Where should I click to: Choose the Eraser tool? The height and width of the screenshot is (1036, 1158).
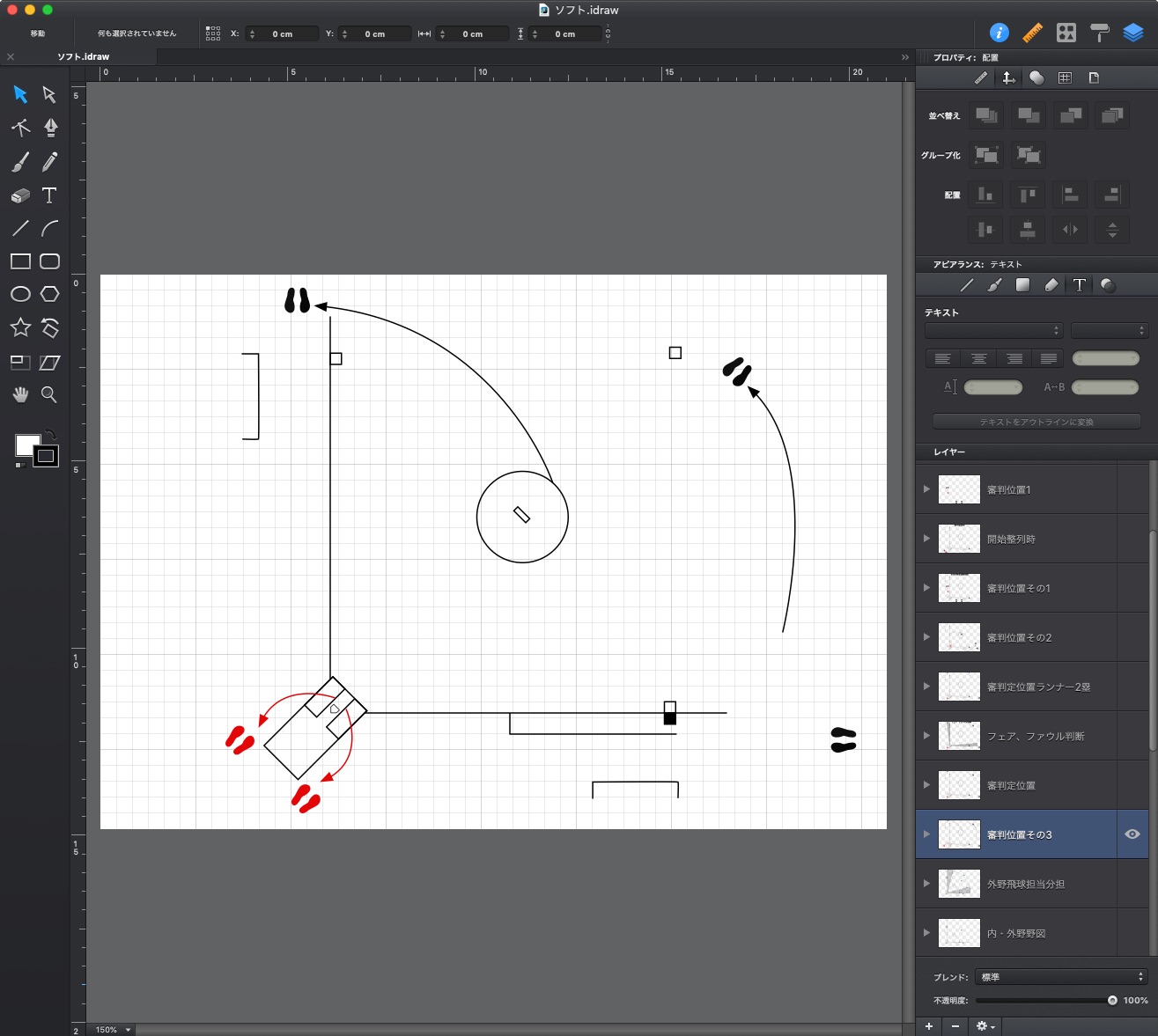[20, 195]
